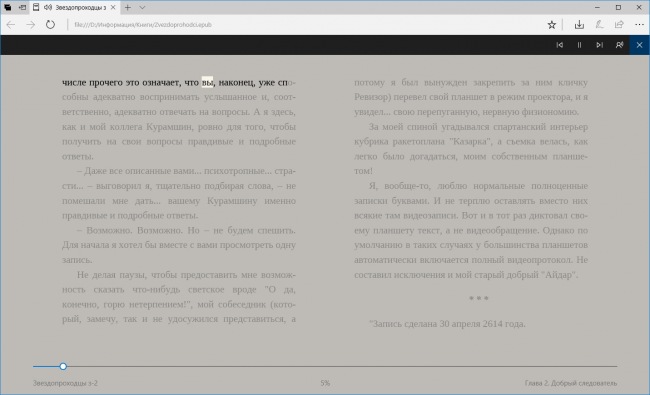Open read aloud voice settings
The height and width of the screenshot is (395, 650).
click(619, 45)
